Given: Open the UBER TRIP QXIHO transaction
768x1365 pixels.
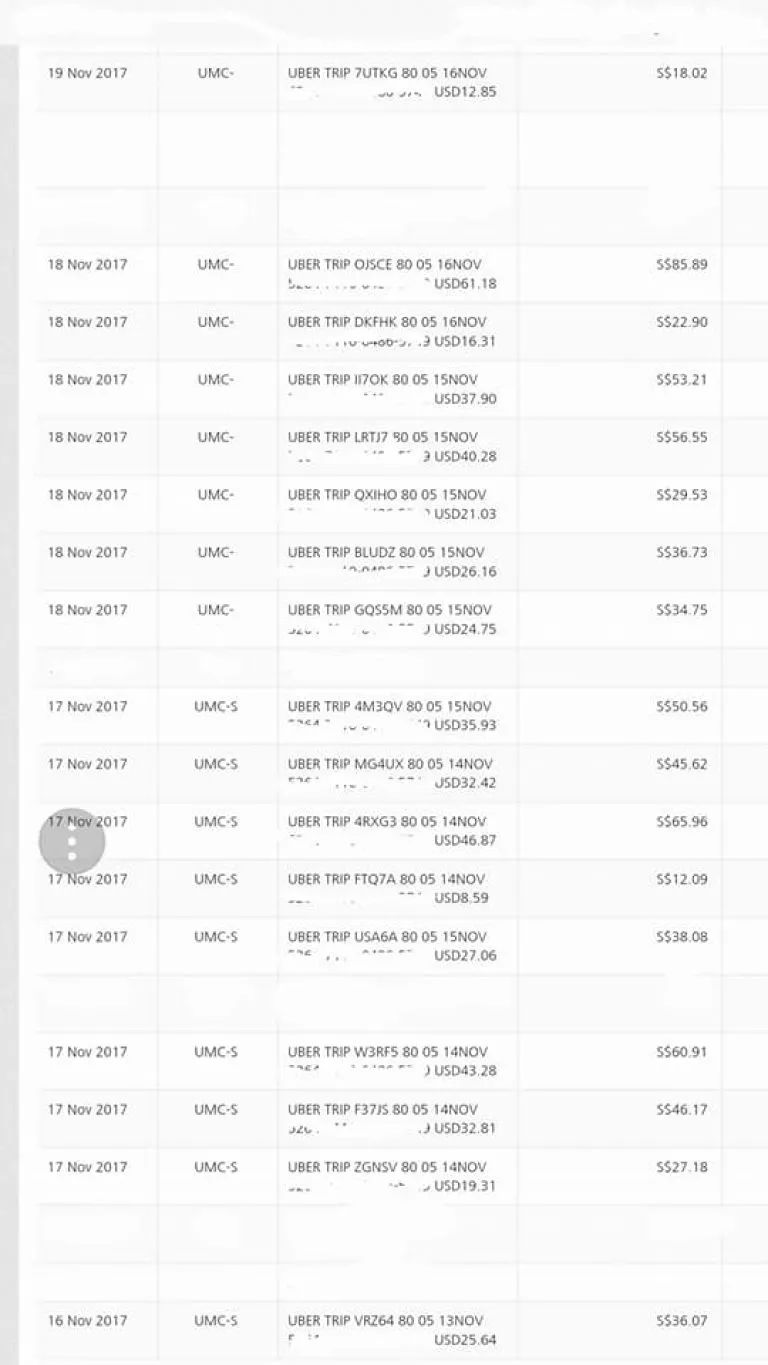Looking at the screenshot, I should coord(387,495).
